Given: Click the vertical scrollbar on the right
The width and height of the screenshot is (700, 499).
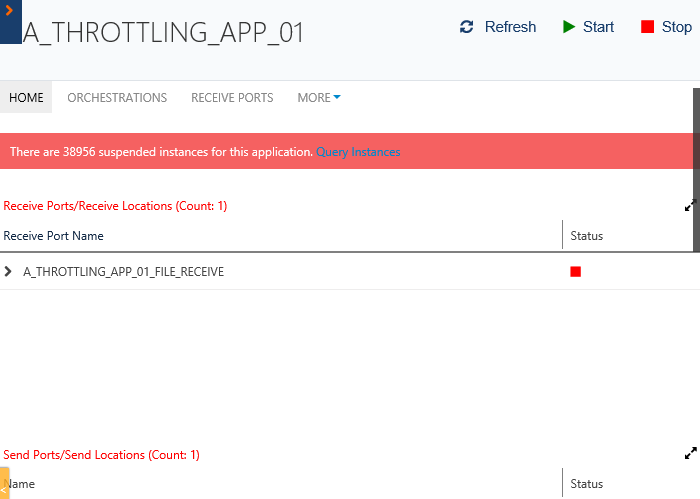Looking at the screenshot, I should pyautogui.click(x=696, y=170).
